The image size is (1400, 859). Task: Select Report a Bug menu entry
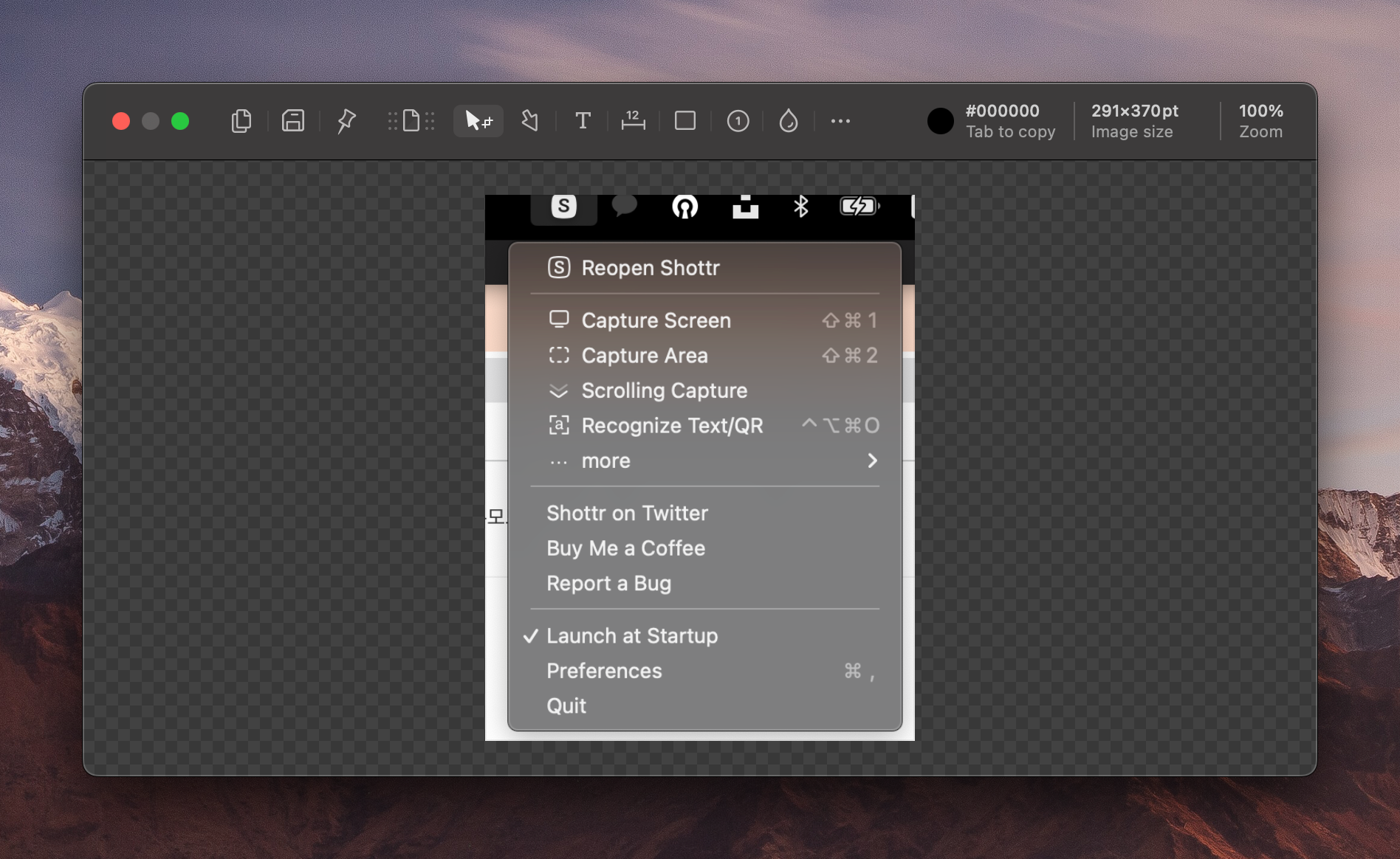[x=705, y=584]
